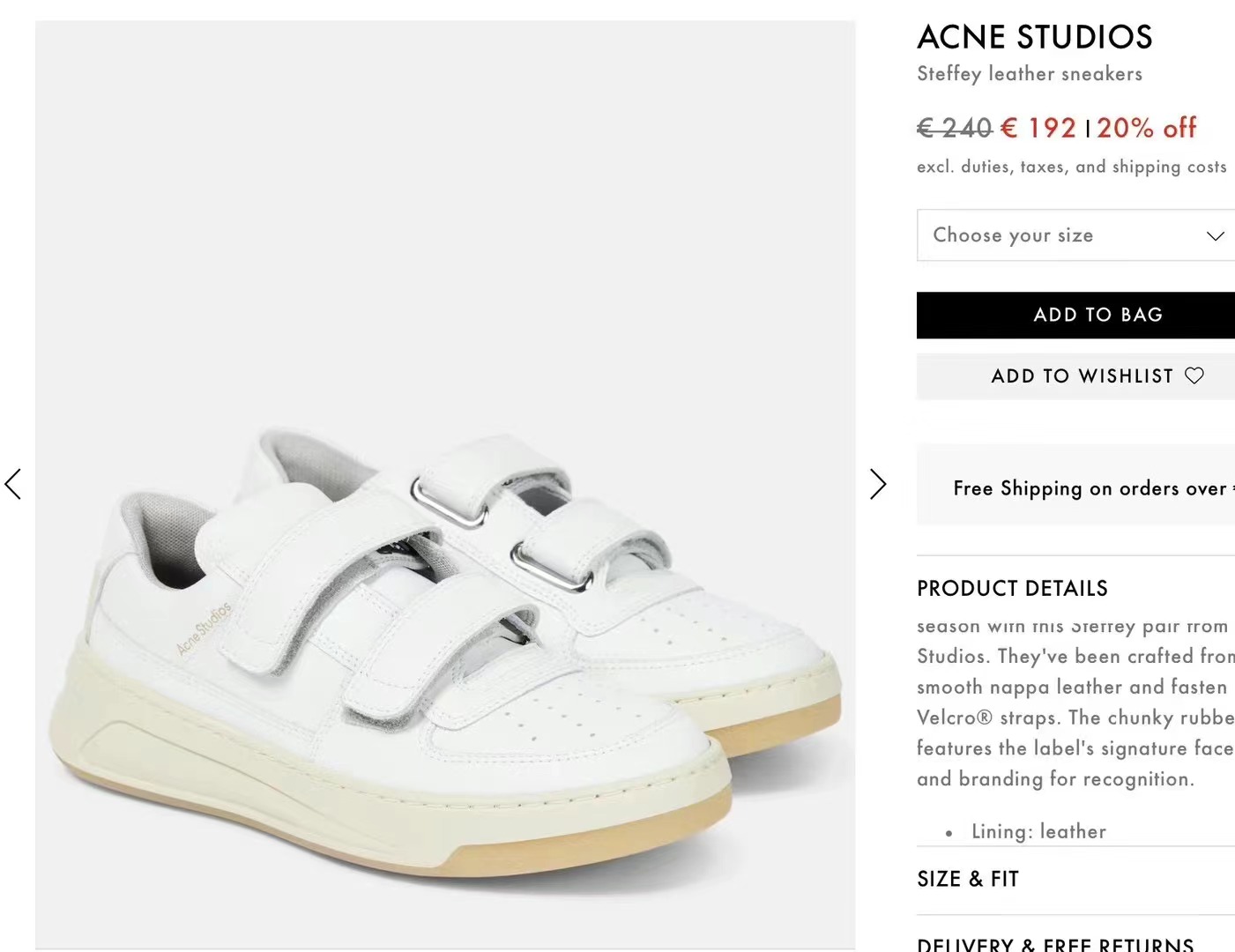Click the discounted € 192 price
The image size is (1235, 952).
pyautogui.click(x=1038, y=128)
